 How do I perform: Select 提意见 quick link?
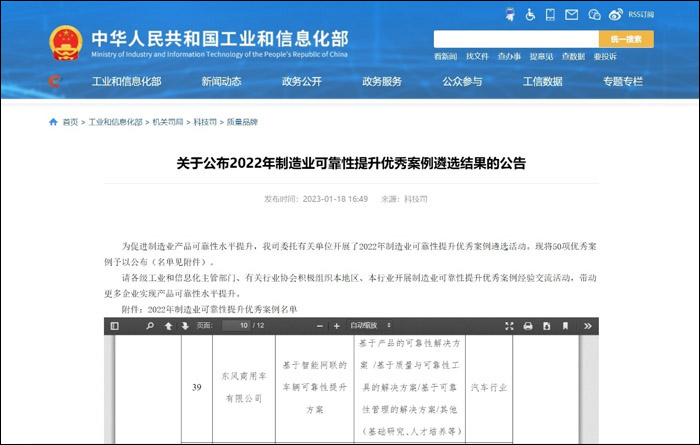[x=542, y=57]
